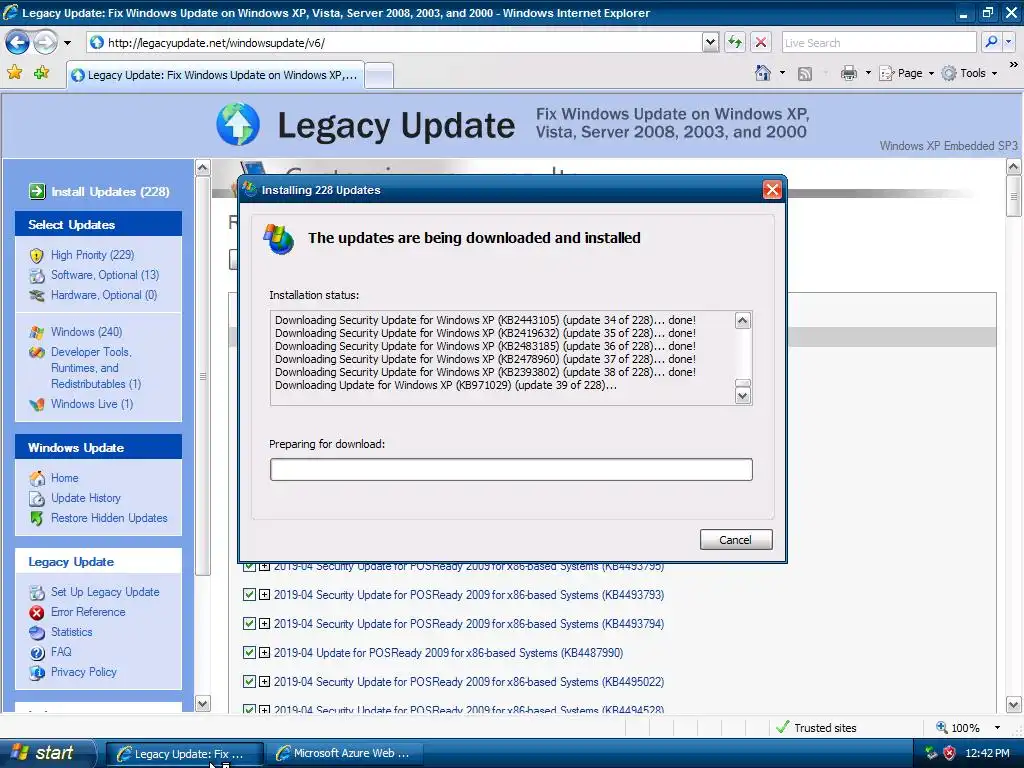Open the Print dropdown arrow
The height and width of the screenshot is (768, 1024).
click(868, 73)
